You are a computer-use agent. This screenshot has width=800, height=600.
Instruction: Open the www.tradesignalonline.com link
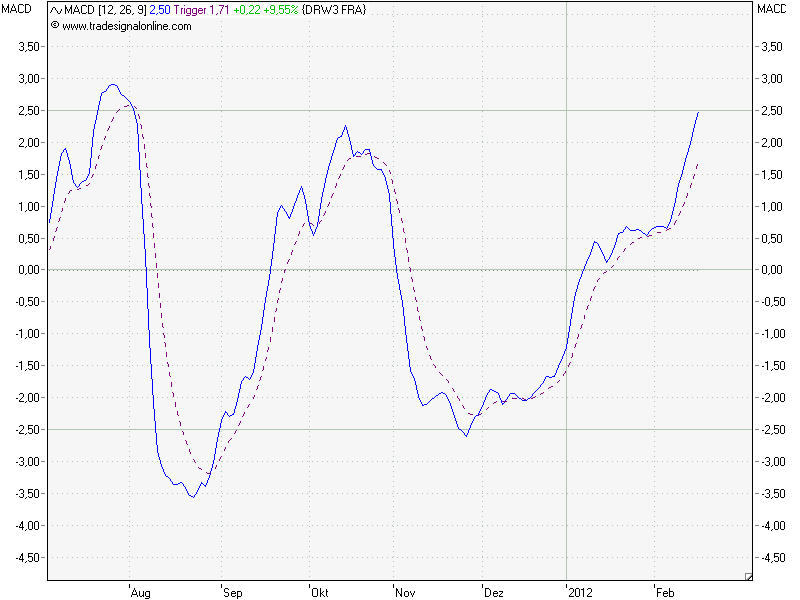pyautogui.click(x=126, y=26)
